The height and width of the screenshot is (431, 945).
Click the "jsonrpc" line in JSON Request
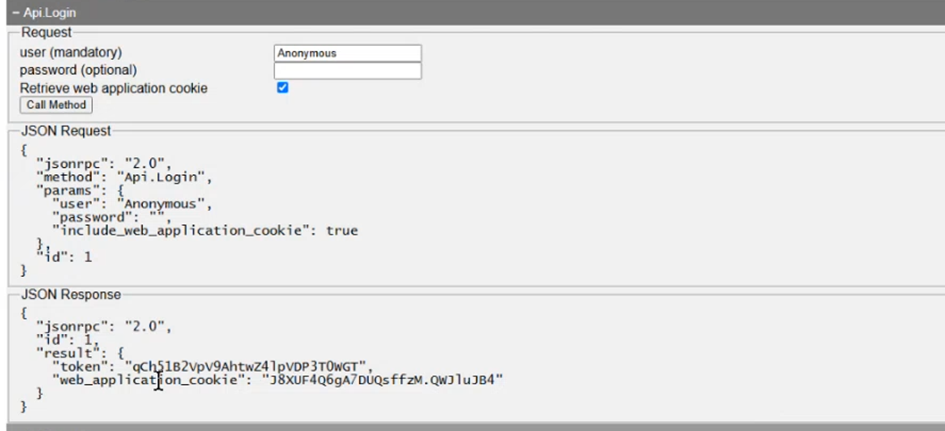[x=104, y=163]
